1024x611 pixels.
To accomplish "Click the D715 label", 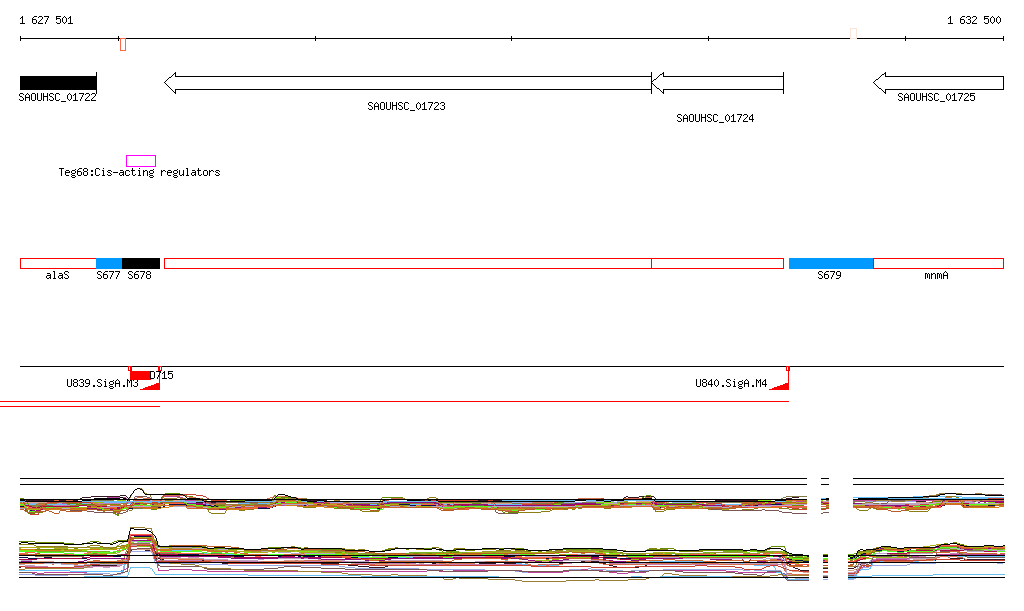I will point(162,375).
